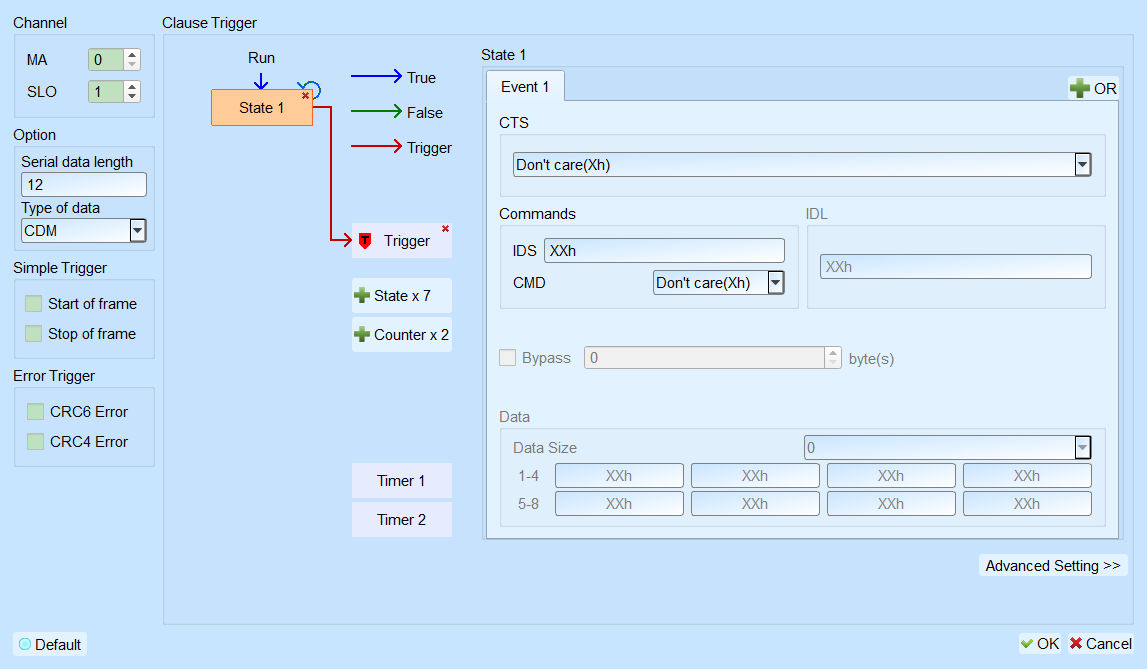Click the red Trigger shield icon
Image resolution: width=1147 pixels, height=669 pixels.
point(365,241)
